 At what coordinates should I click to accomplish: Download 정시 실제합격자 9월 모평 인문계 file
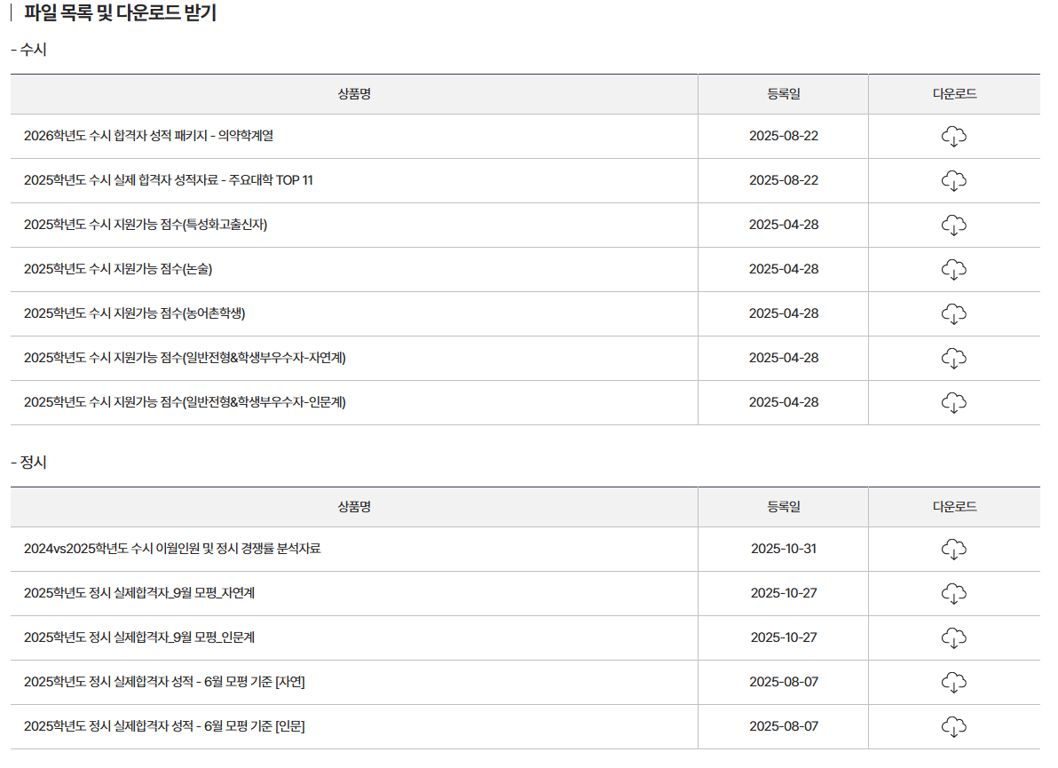pos(954,637)
